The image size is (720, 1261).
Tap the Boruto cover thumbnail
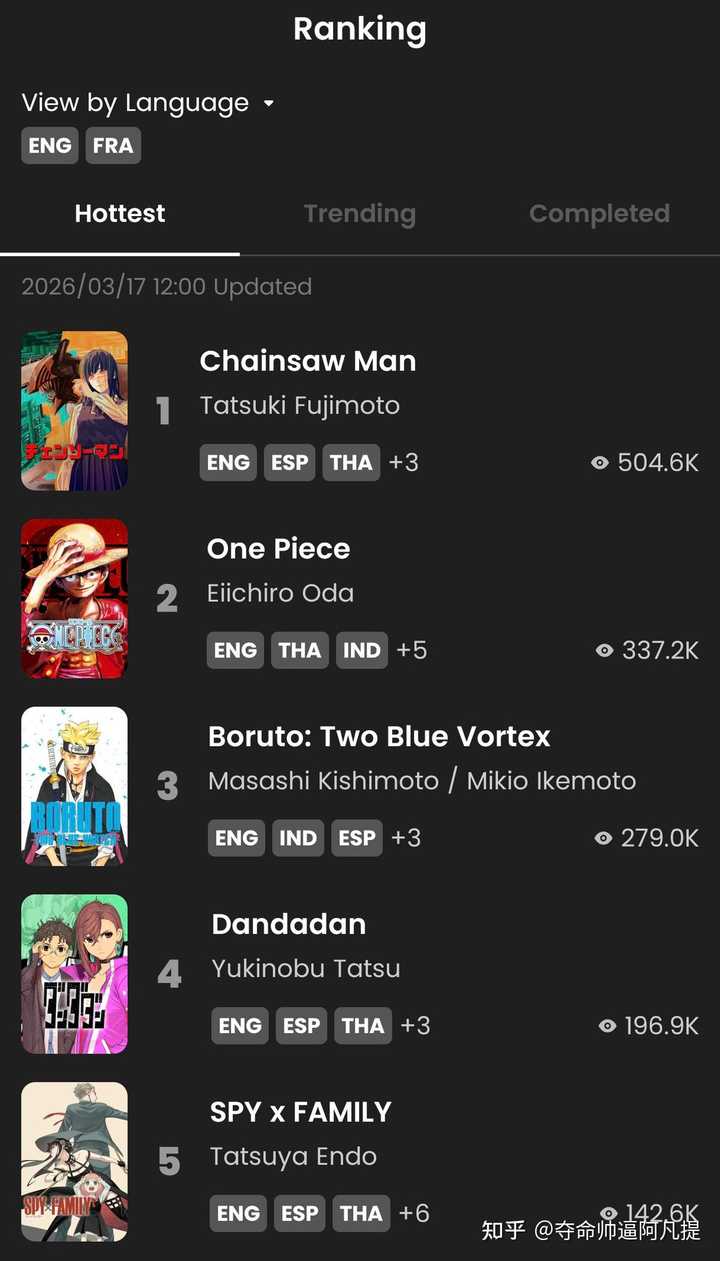click(75, 786)
